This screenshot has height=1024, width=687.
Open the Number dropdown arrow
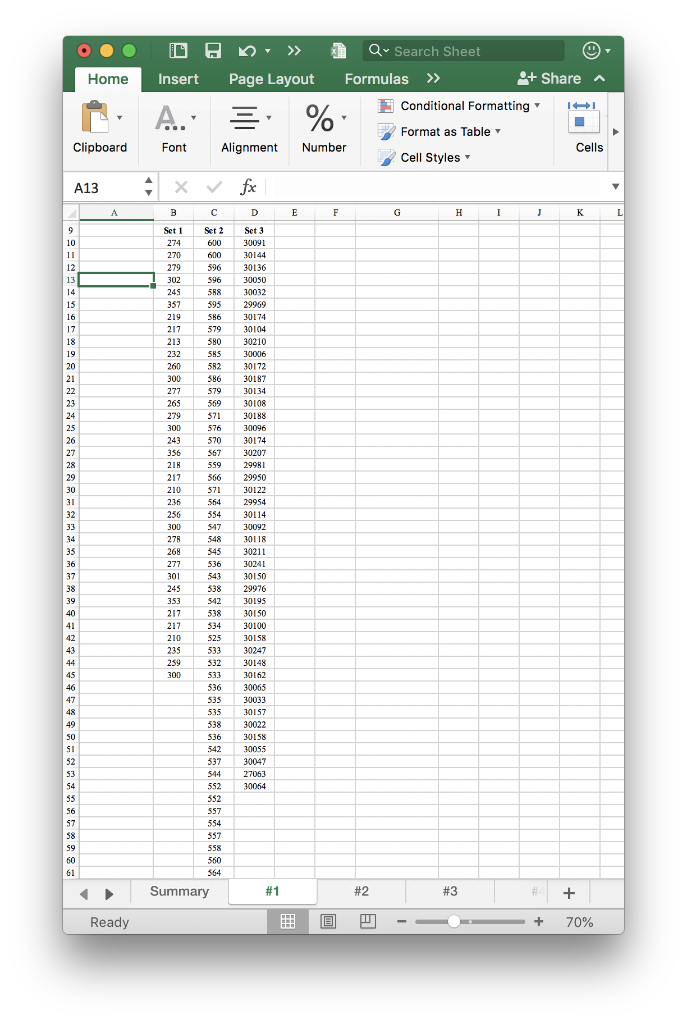click(x=344, y=118)
